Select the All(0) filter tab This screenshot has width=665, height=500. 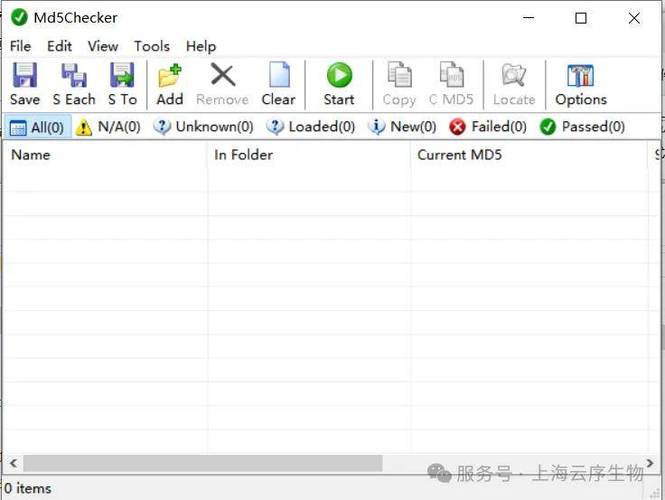click(x=37, y=127)
